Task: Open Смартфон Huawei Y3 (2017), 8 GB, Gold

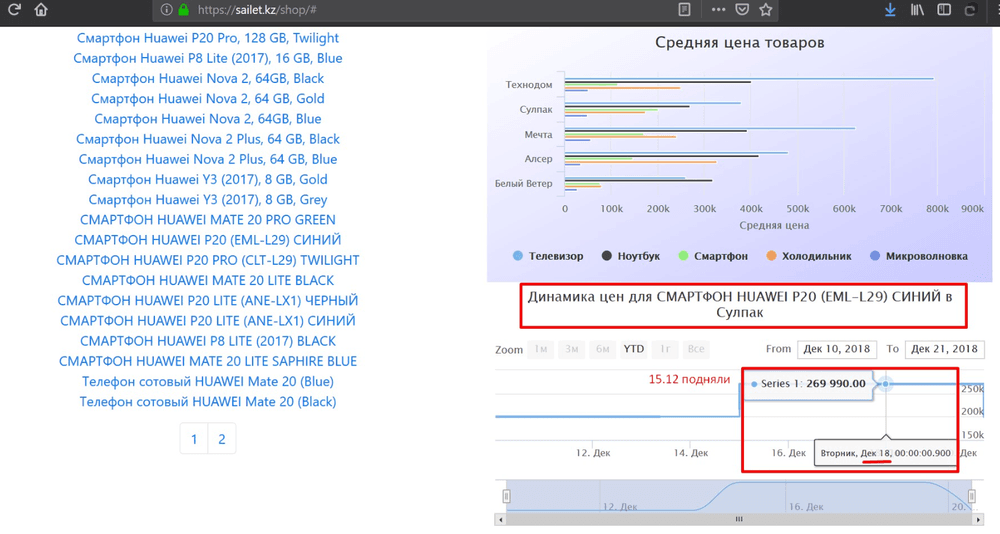Action: coord(208,179)
